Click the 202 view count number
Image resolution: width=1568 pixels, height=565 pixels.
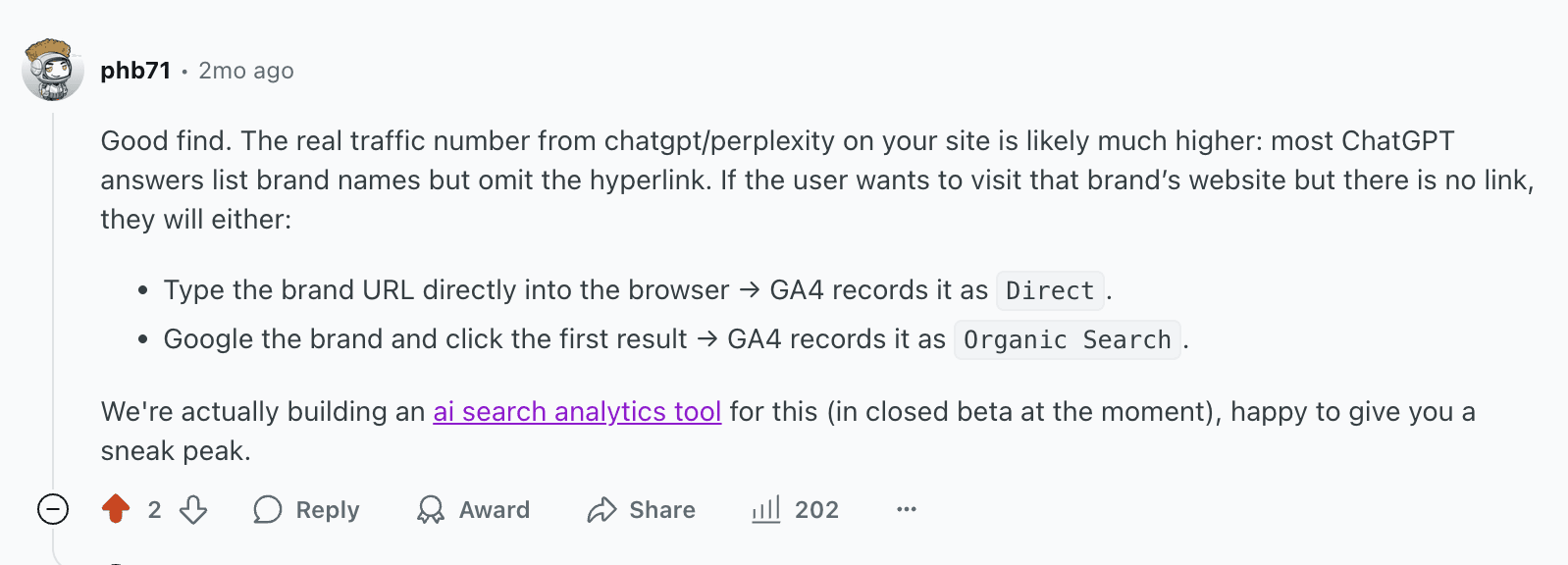pos(816,510)
